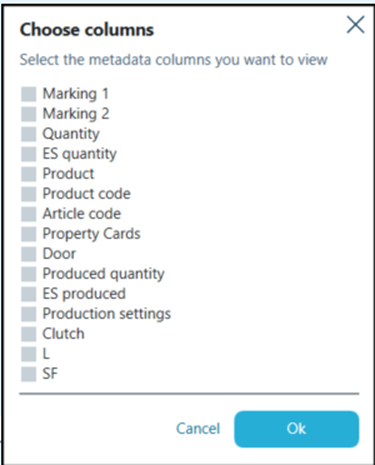Check Produced quantity checkbox

[29, 274]
